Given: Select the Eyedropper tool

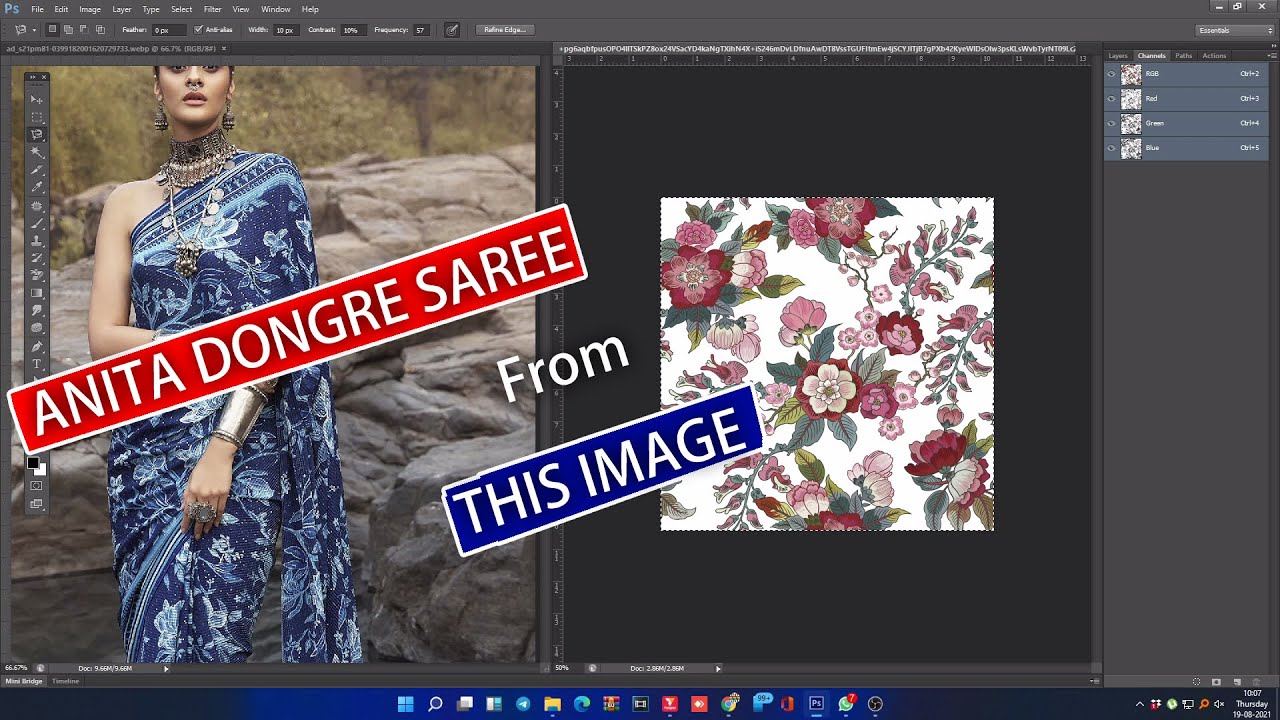Looking at the screenshot, I should click(x=37, y=187).
